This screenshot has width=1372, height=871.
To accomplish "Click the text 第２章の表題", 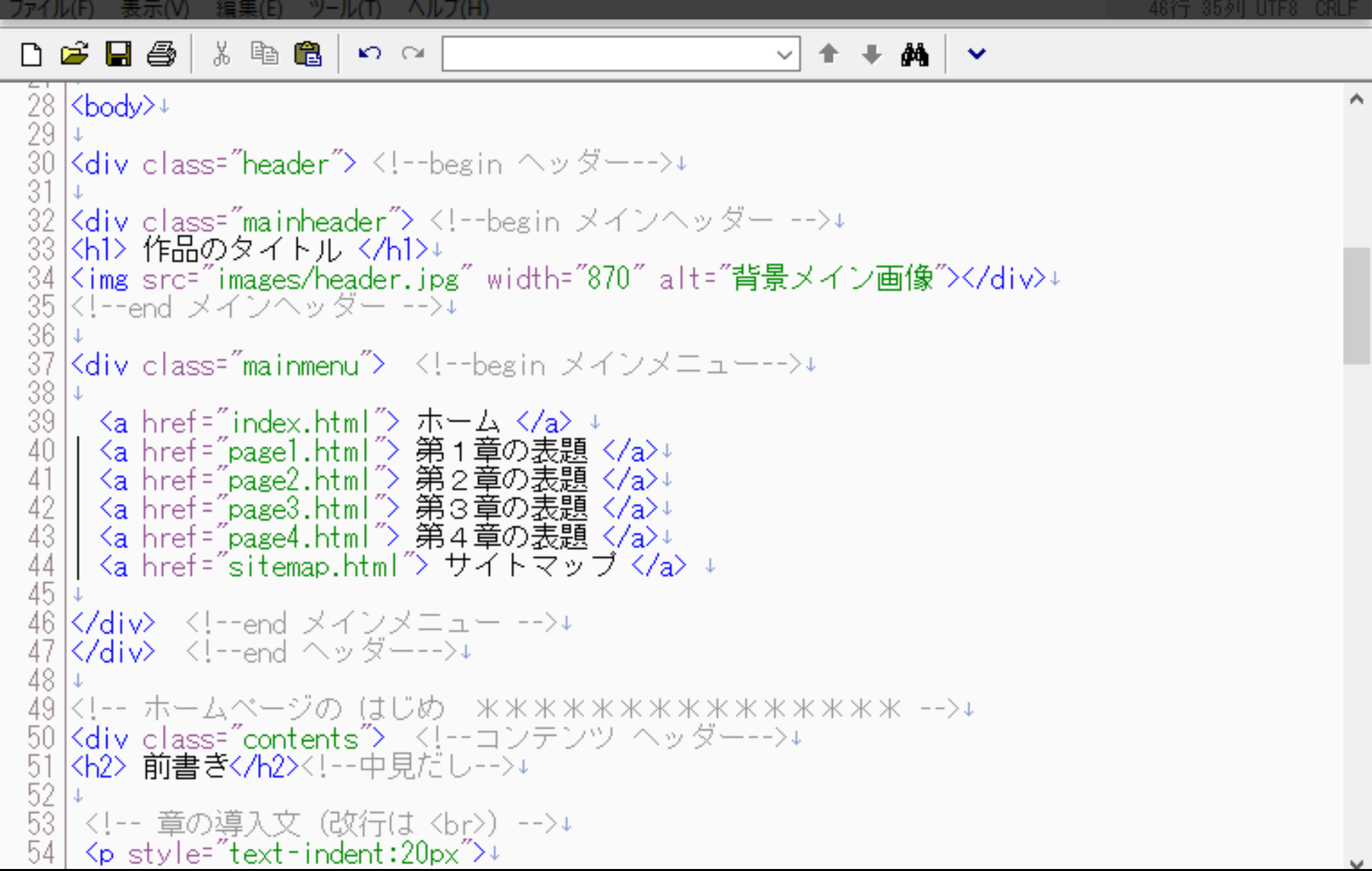I will click(501, 480).
